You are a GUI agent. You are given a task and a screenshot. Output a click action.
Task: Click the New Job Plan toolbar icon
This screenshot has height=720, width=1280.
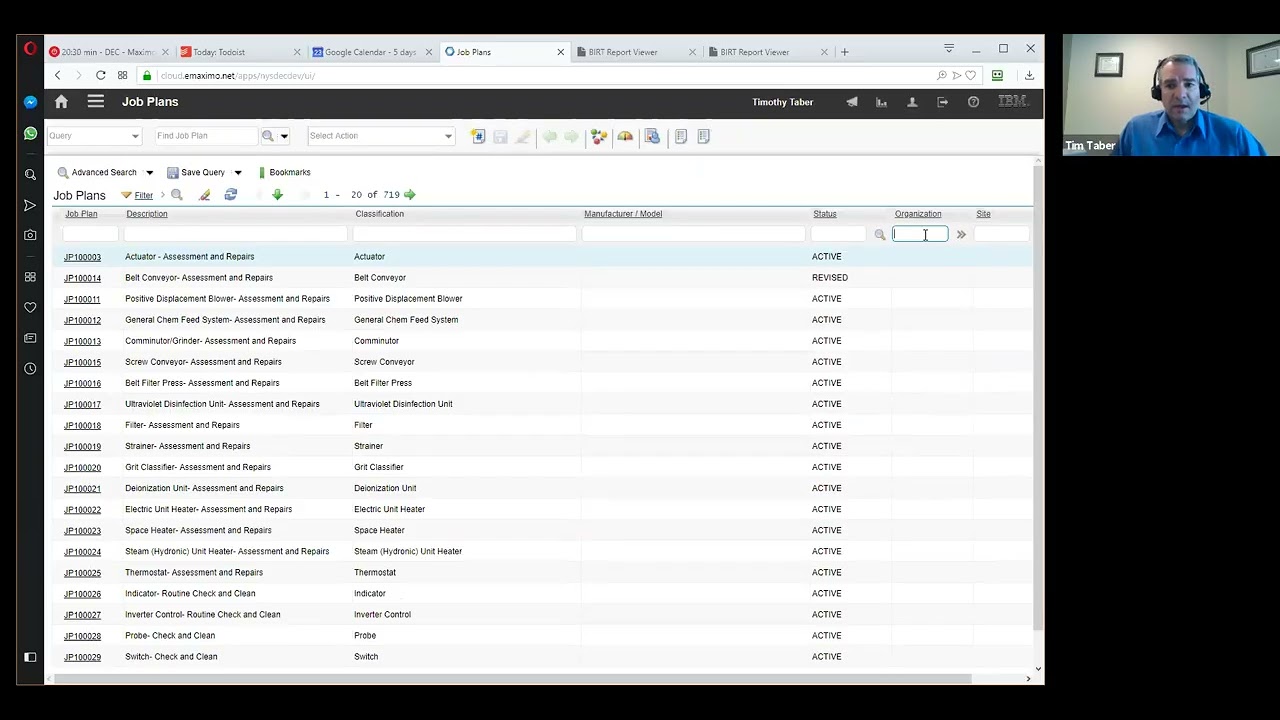478,136
